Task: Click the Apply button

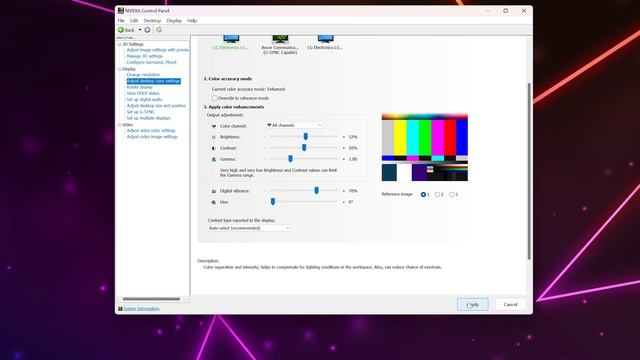Action: click(x=473, y=304)
